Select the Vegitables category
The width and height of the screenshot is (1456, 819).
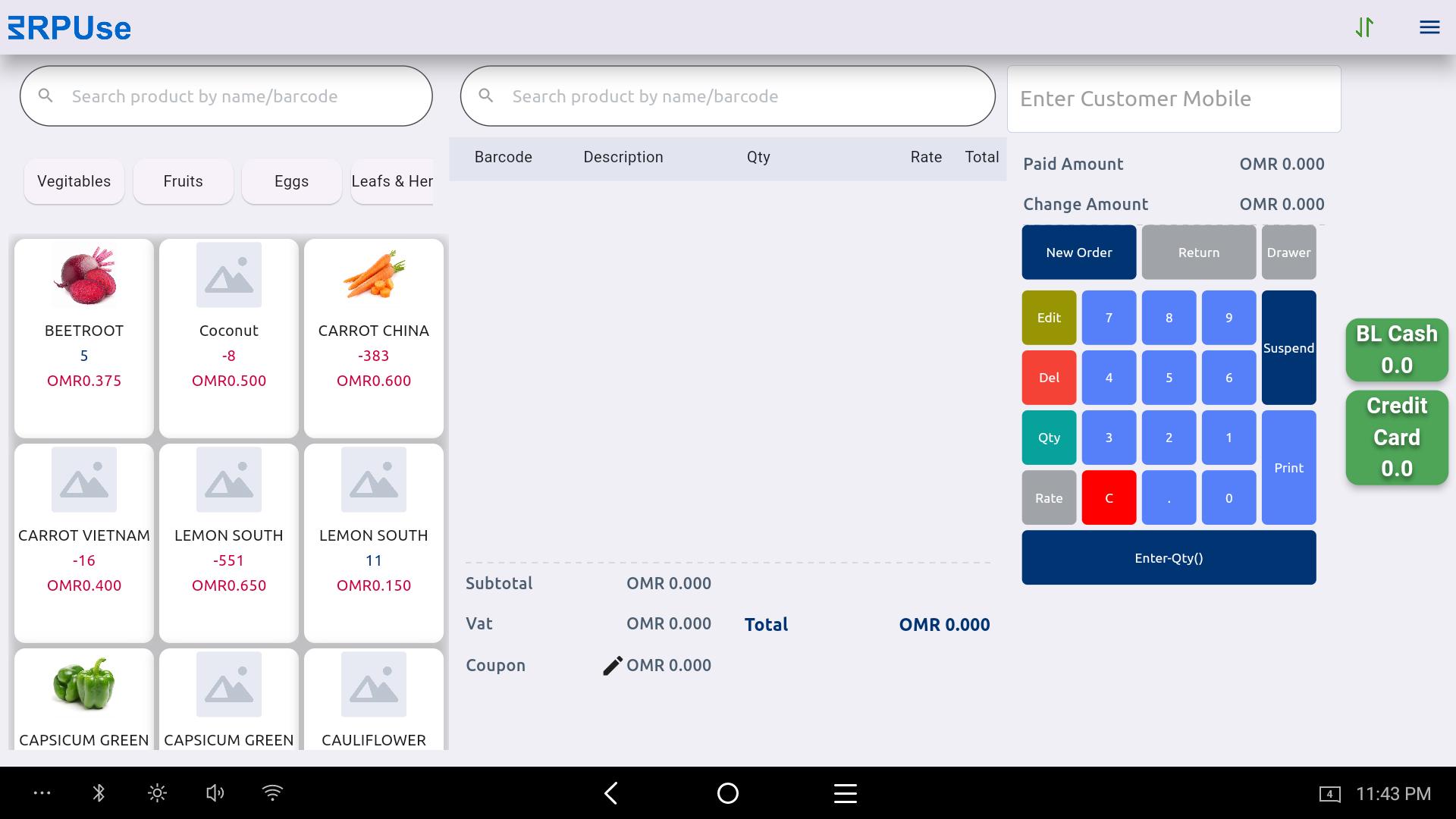[74, 181]
